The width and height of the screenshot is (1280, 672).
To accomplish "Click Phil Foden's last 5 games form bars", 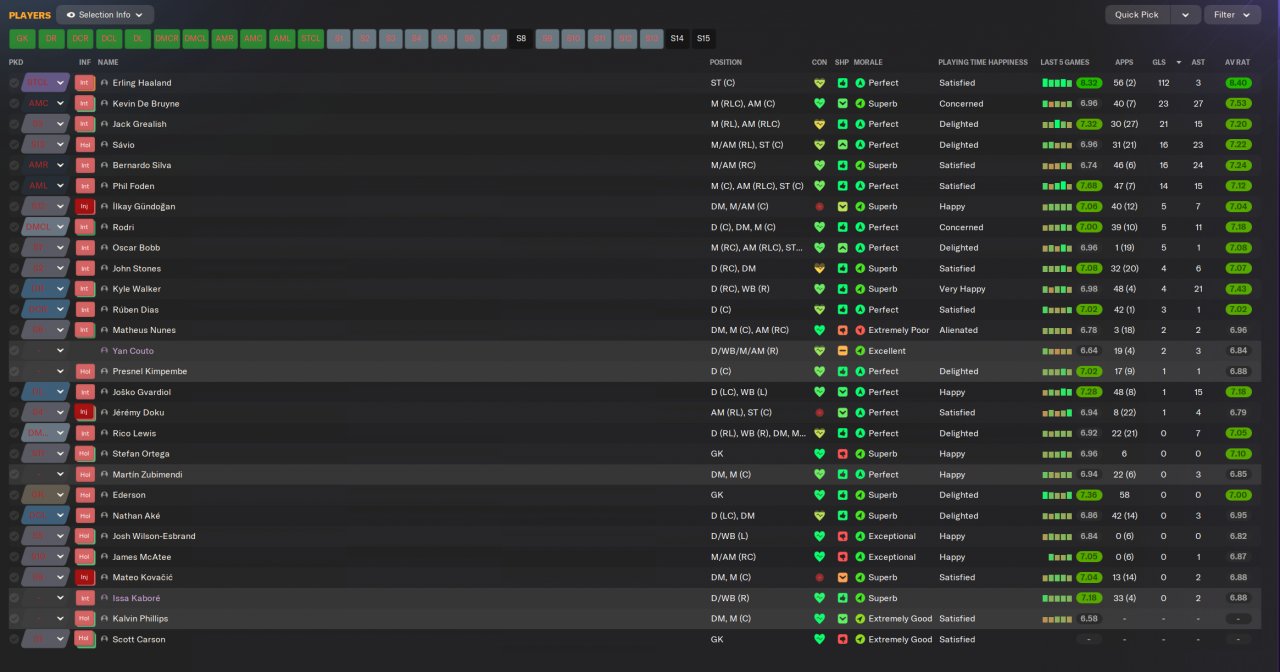I will [x=1057, y=186].
